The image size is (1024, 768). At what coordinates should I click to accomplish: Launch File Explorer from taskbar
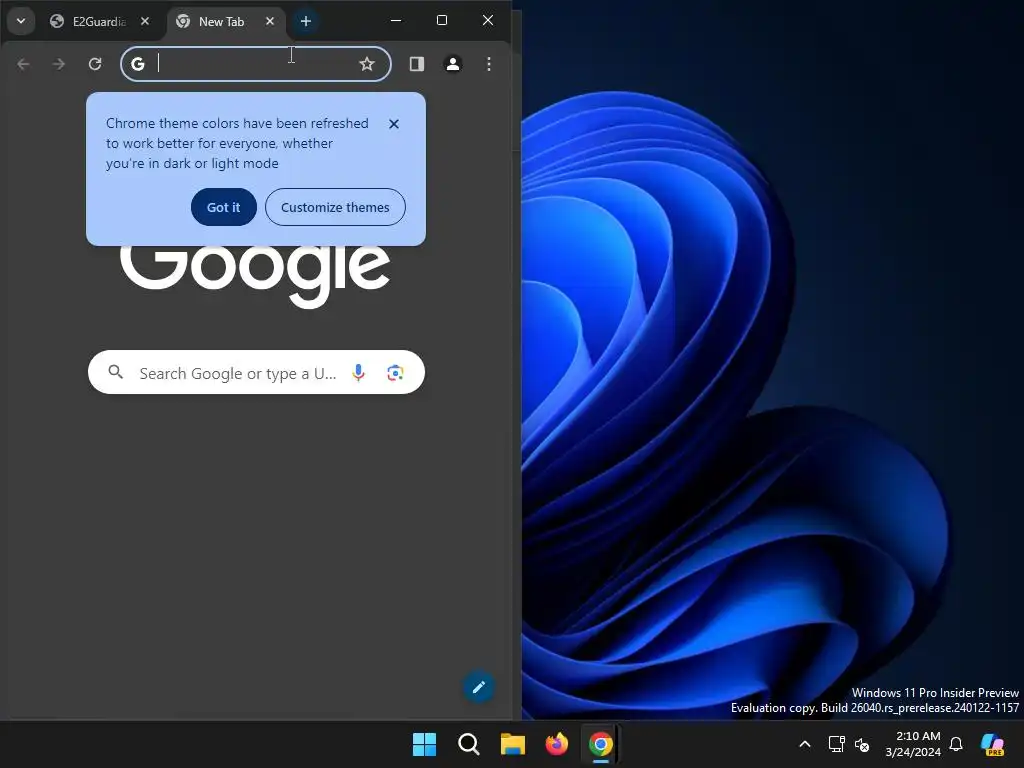point(513,744)
